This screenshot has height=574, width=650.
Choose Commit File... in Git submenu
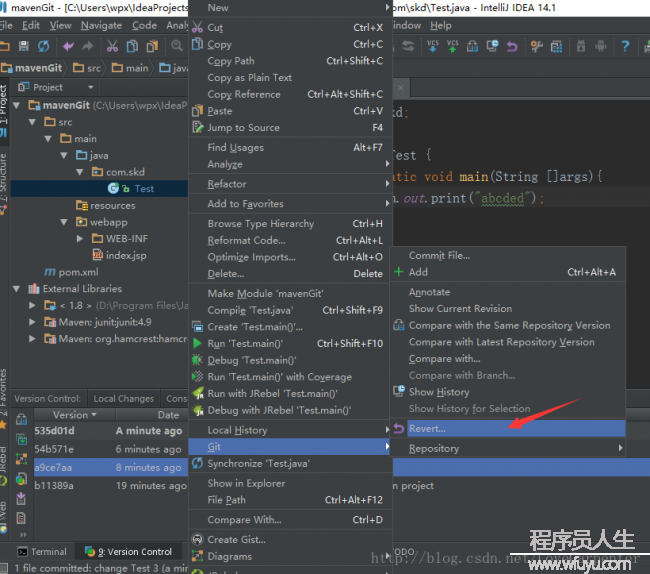508,256
